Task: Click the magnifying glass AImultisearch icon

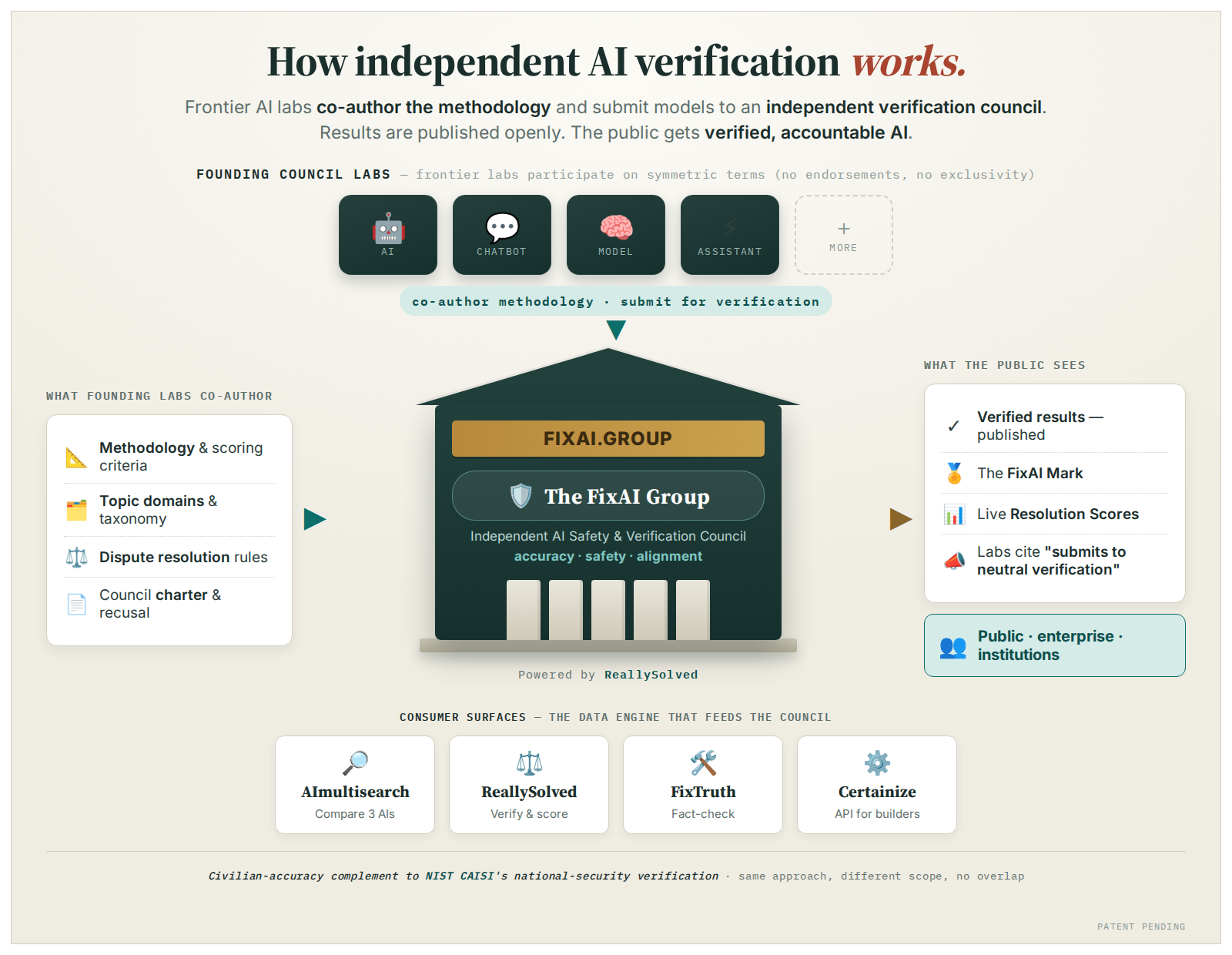Action: pyautogui.click(x=355, y=763)
